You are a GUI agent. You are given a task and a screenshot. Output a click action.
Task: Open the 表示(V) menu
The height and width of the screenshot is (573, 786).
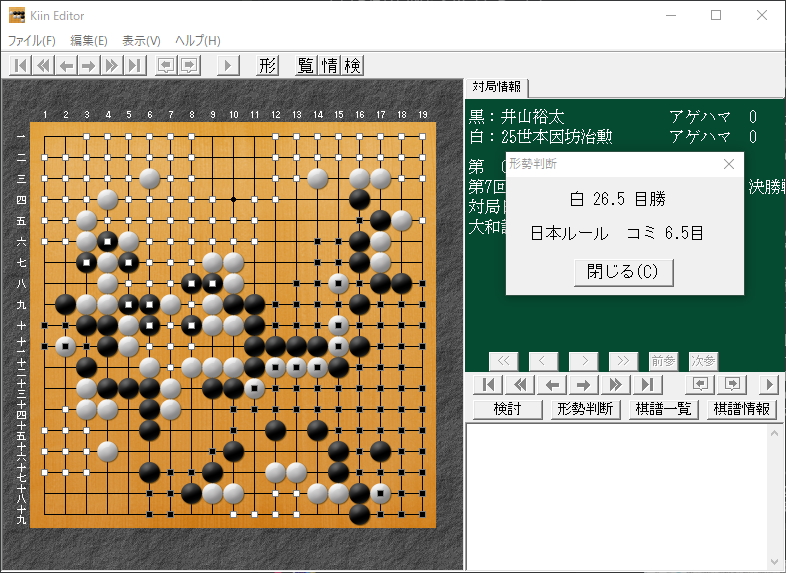click(141, 41)
